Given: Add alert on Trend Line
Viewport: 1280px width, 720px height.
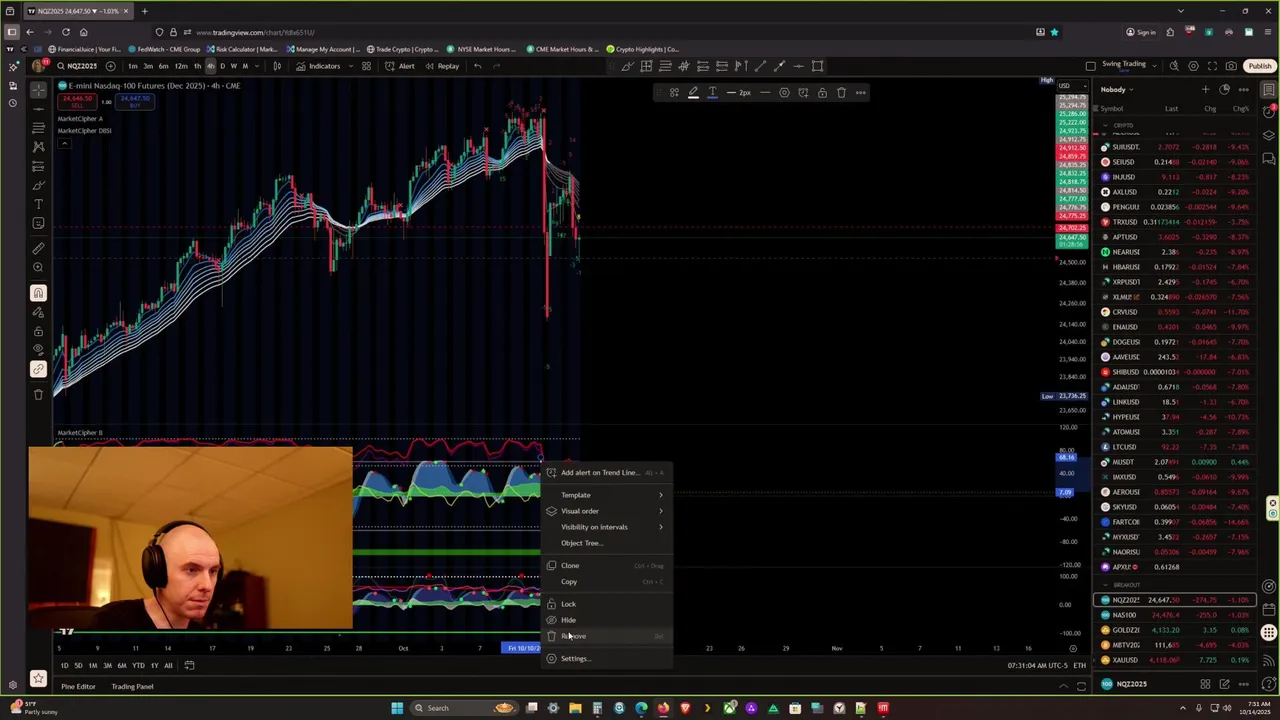Looking at the screenshot, I should (607, 473).
